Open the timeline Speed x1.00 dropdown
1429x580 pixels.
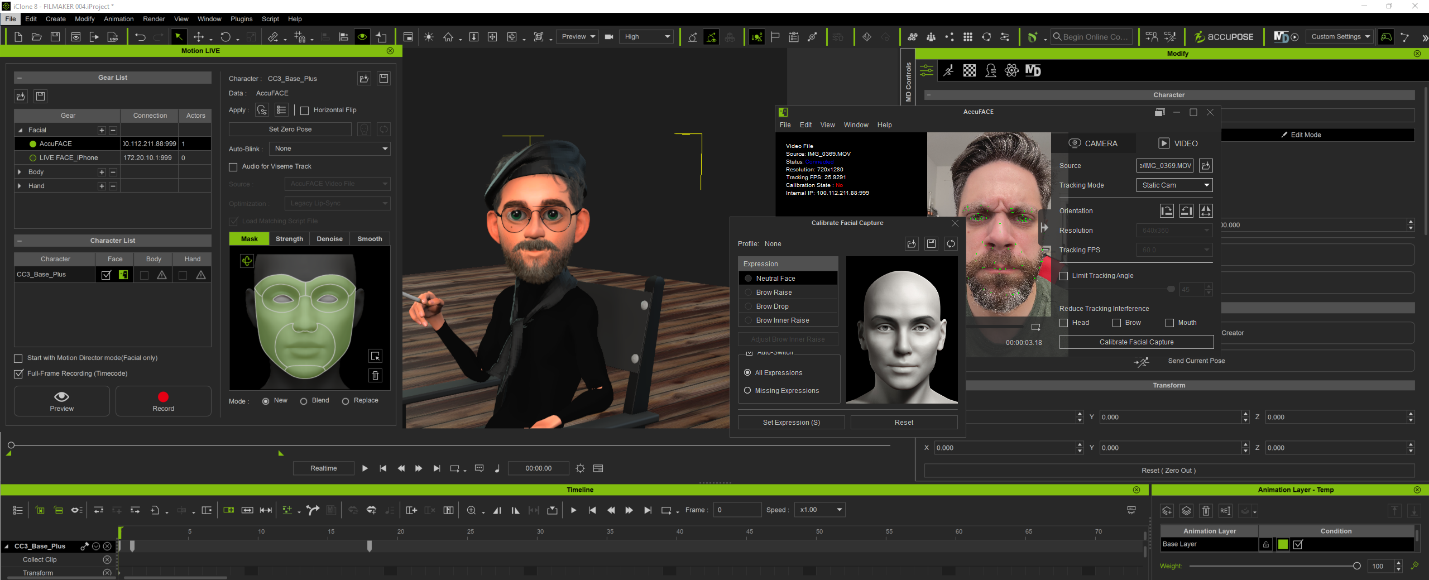(819, 510)
